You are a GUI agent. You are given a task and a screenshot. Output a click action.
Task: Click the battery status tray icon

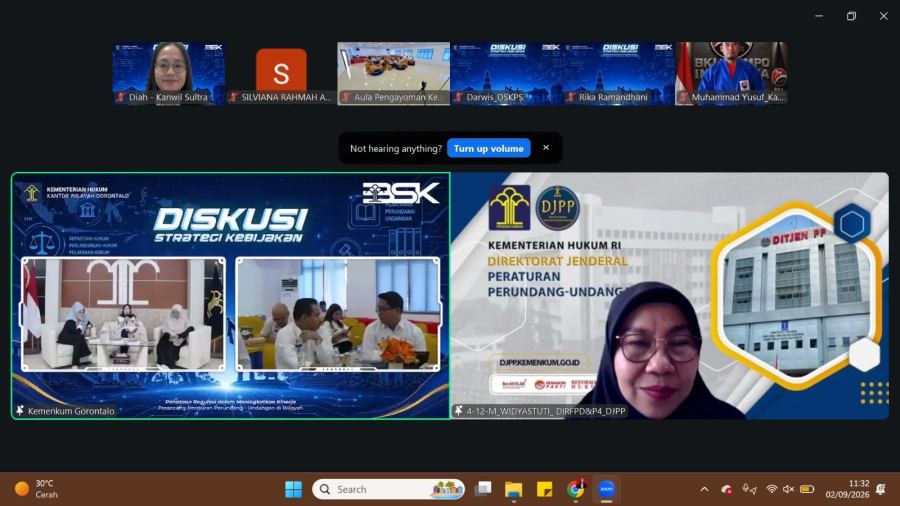click(x=807, y=489)
